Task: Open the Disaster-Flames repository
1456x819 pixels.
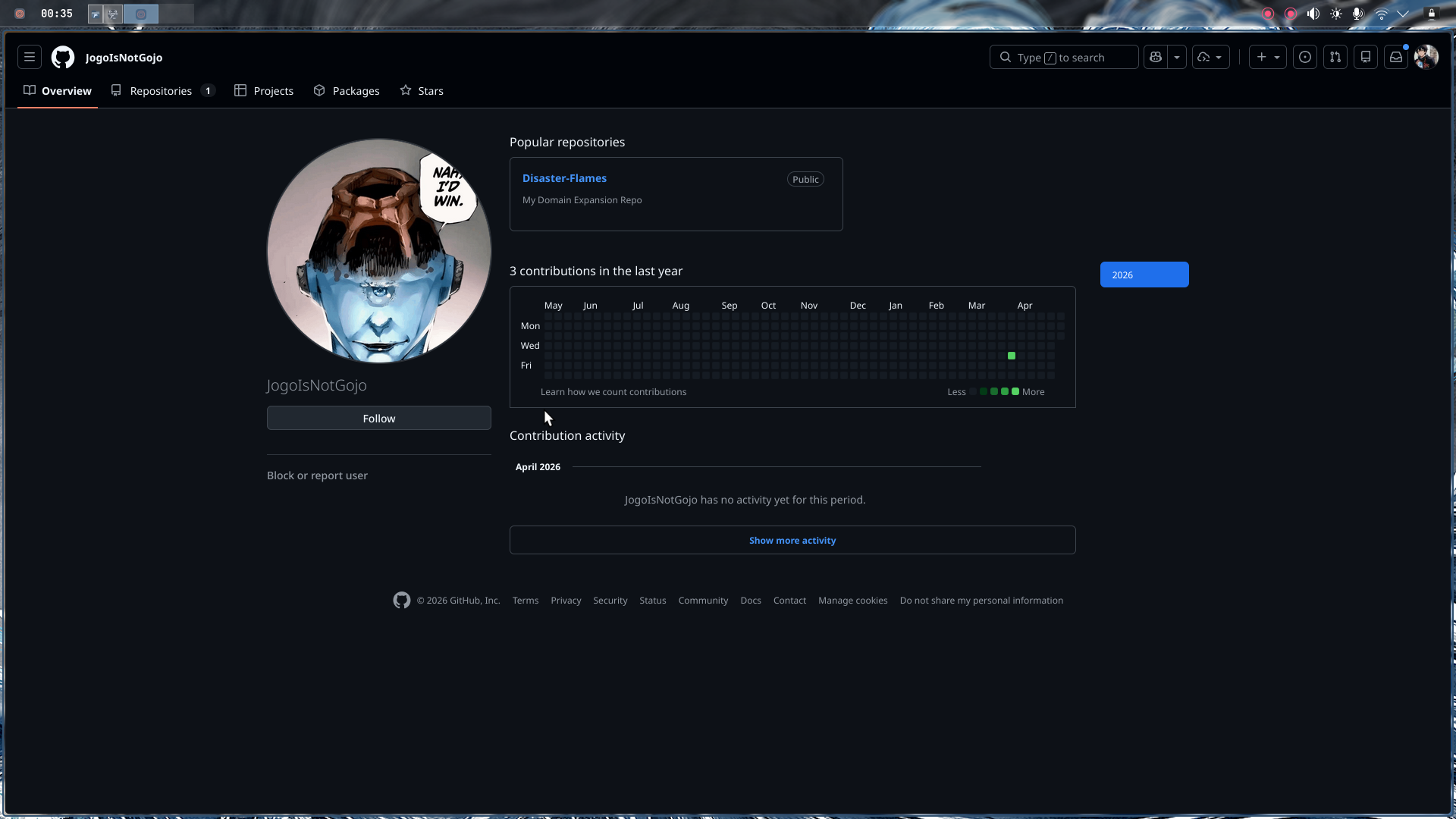Action: coord(564,177)
